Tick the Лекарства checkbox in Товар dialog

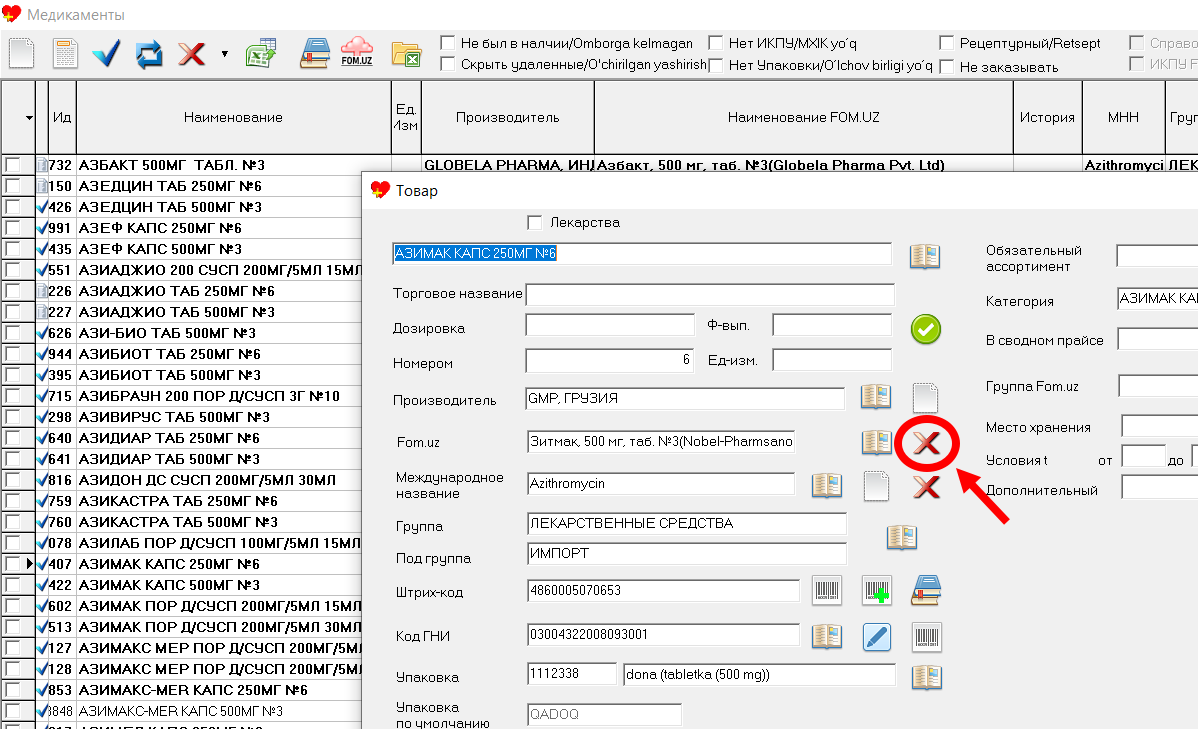(x=535, y=222)
